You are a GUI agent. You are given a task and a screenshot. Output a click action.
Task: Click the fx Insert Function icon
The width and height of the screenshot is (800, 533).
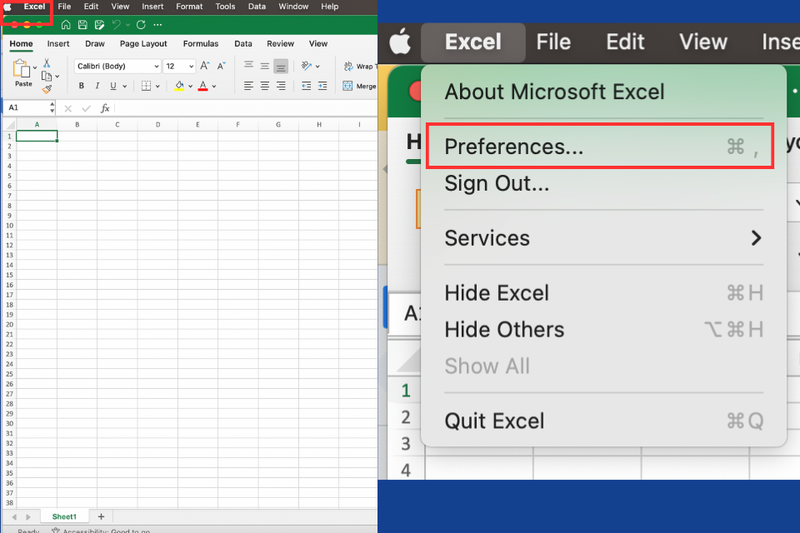(x=105, y=108)
